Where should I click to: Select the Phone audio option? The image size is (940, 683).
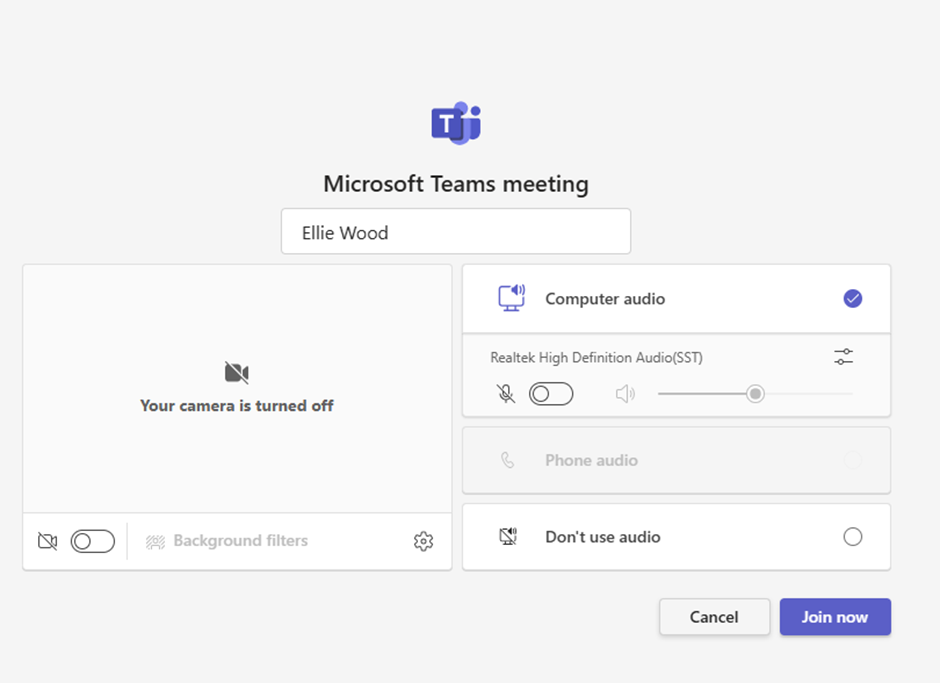point(676,461)
